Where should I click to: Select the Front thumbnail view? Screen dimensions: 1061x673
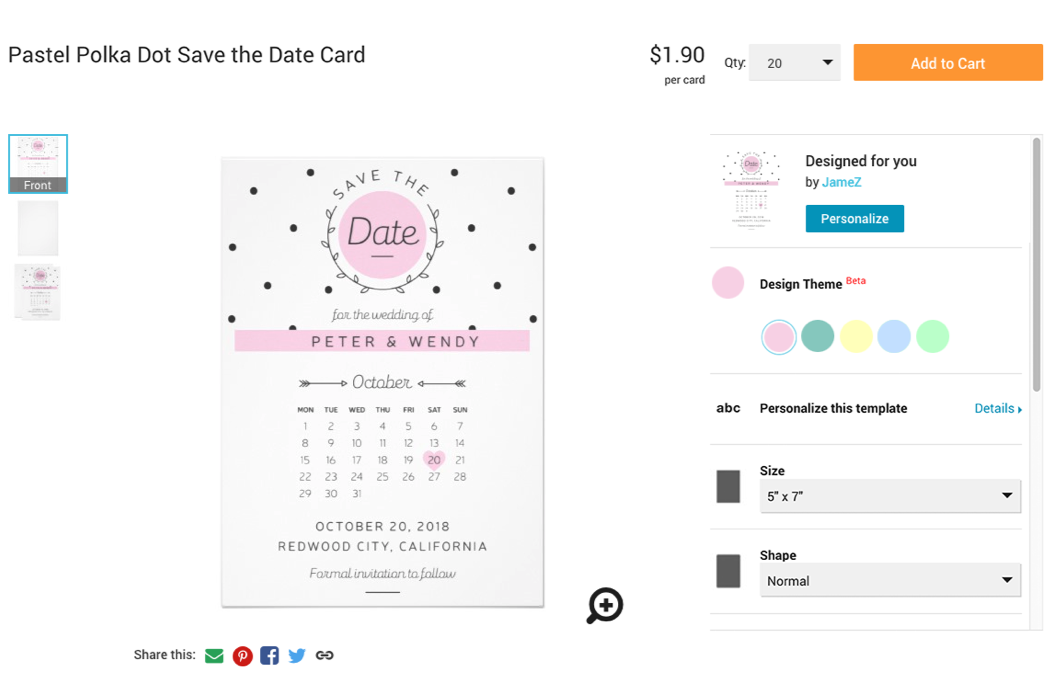[x=38, y=164]
